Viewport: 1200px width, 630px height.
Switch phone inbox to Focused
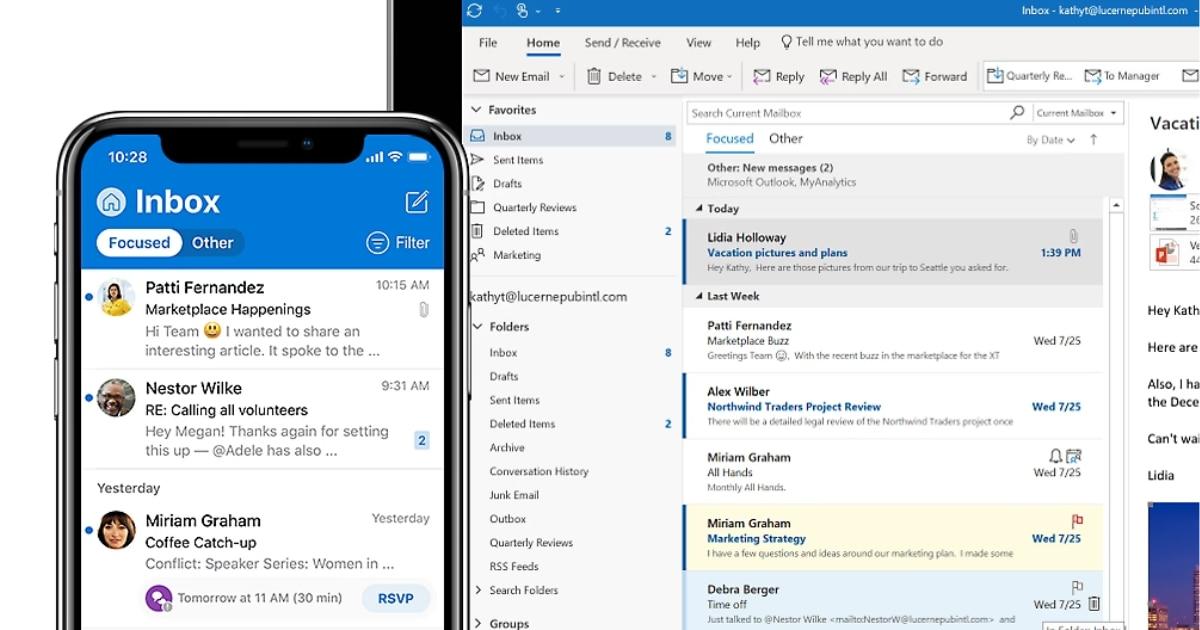[x=139, y=243]
